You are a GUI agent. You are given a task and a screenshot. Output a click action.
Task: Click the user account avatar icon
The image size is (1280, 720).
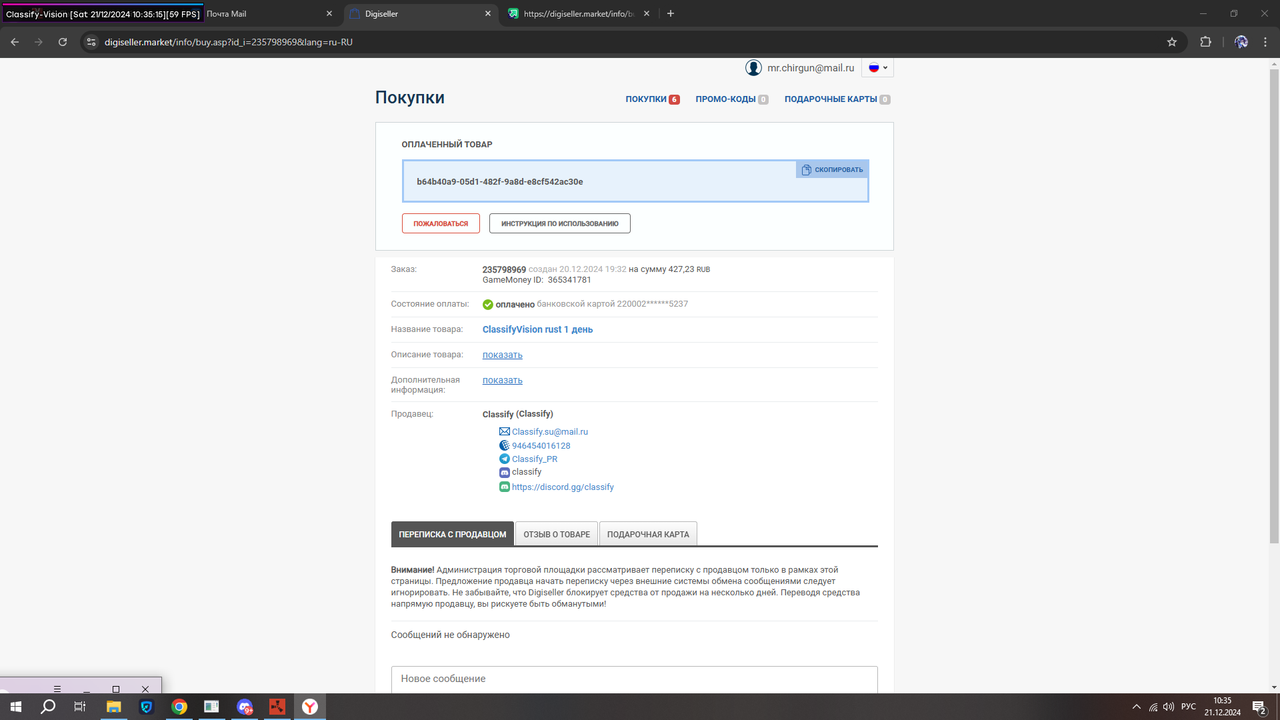click(754, 68)
